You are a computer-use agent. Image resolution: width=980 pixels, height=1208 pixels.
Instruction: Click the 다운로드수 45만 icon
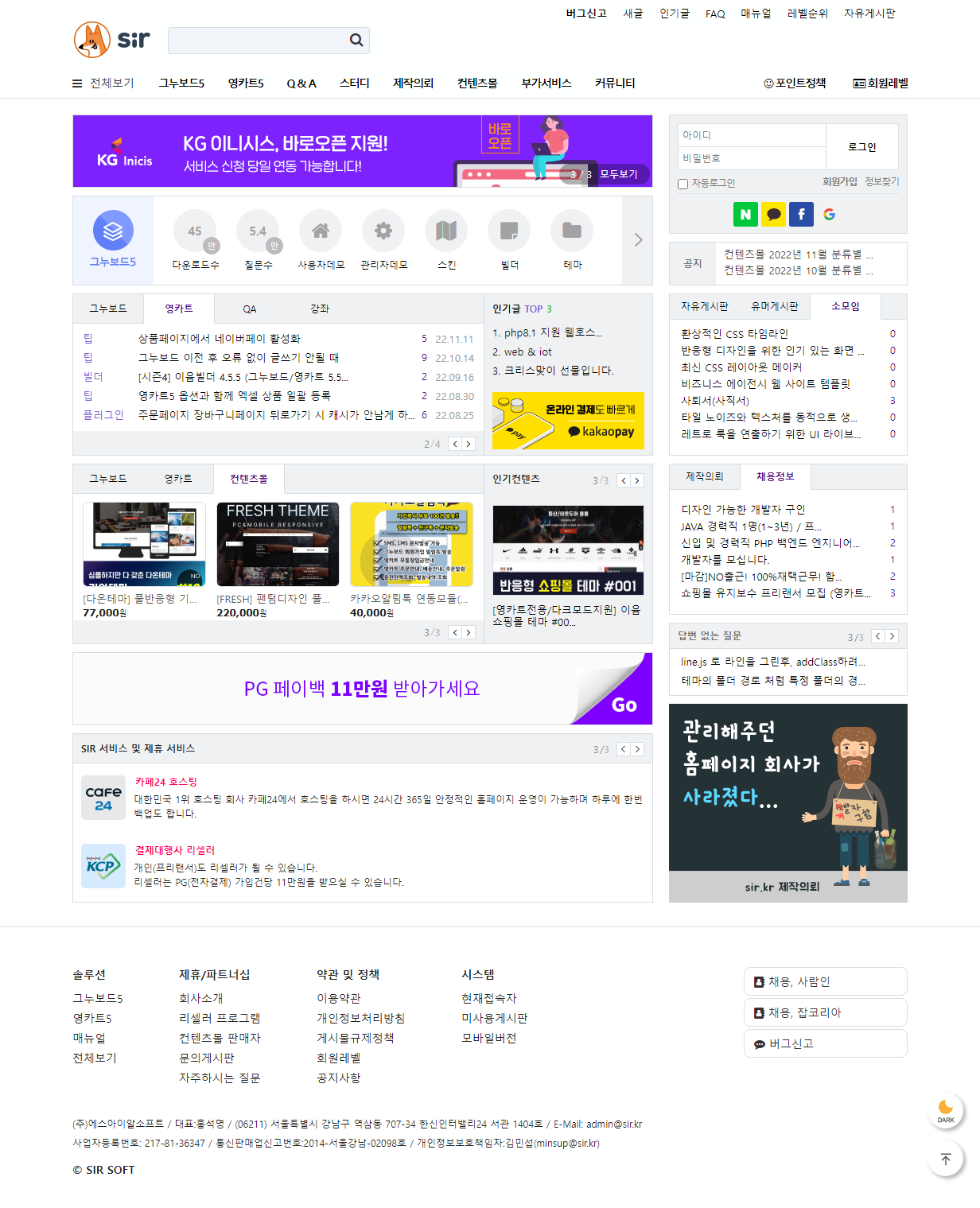[x=195, y=231]
